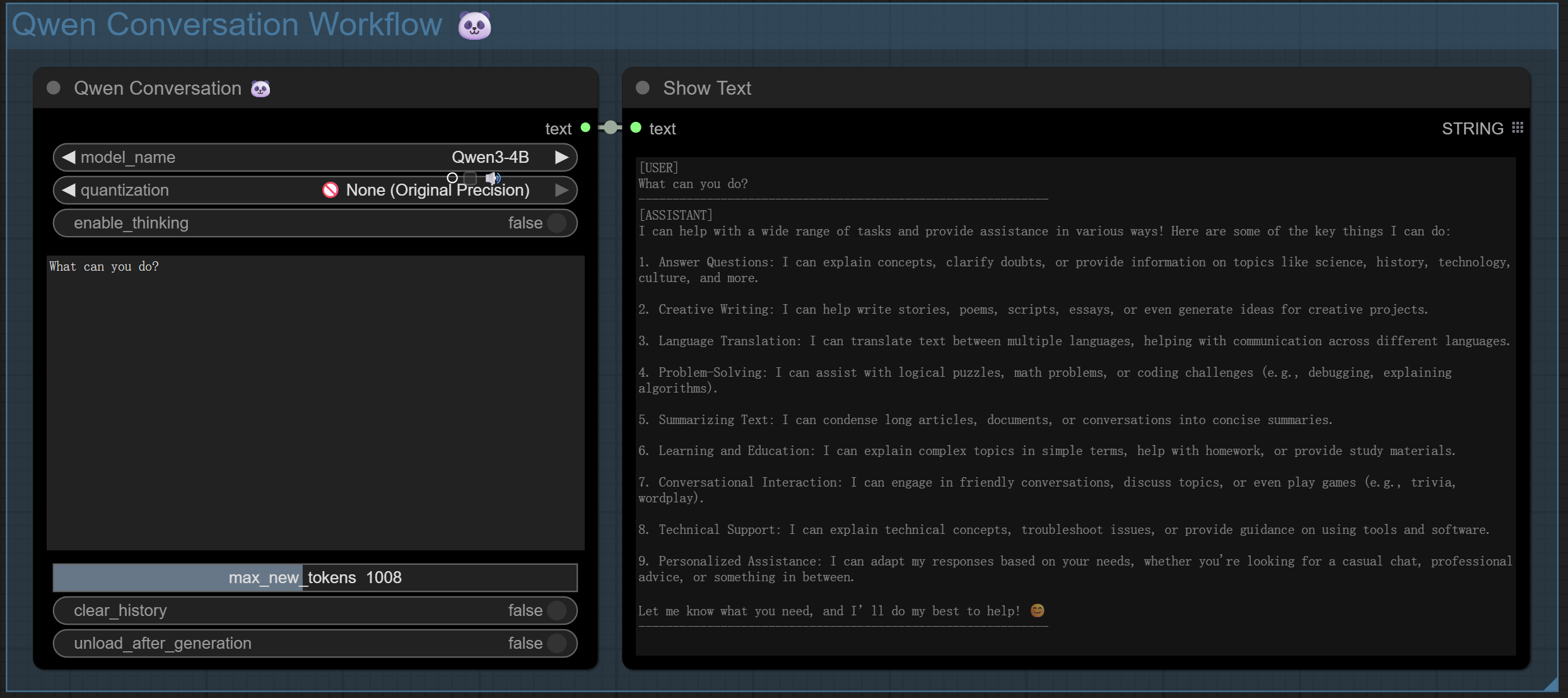Click the "6. Learning and Education" line
Screen dimensions: 1568x698
tap(1047, 451)
